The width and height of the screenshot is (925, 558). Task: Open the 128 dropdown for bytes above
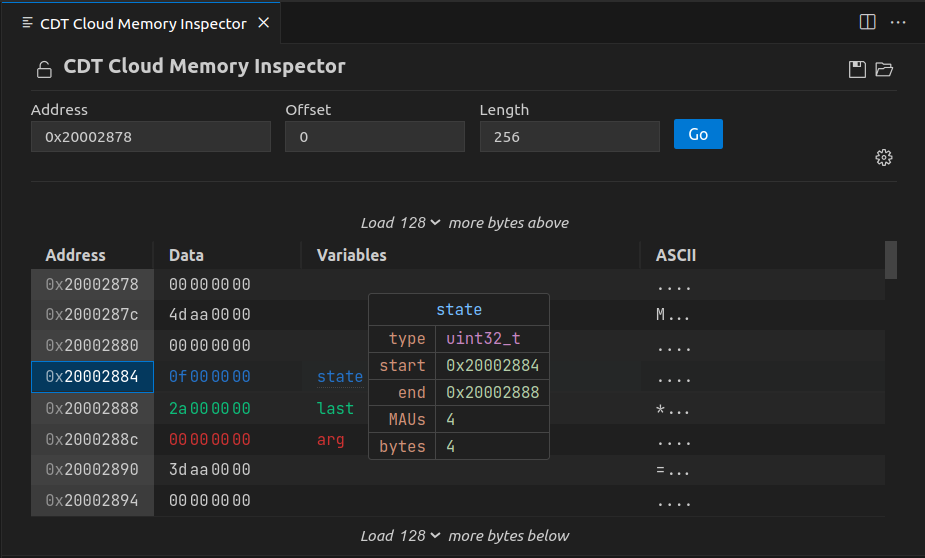pyautogui.click(x=420, y=222)
